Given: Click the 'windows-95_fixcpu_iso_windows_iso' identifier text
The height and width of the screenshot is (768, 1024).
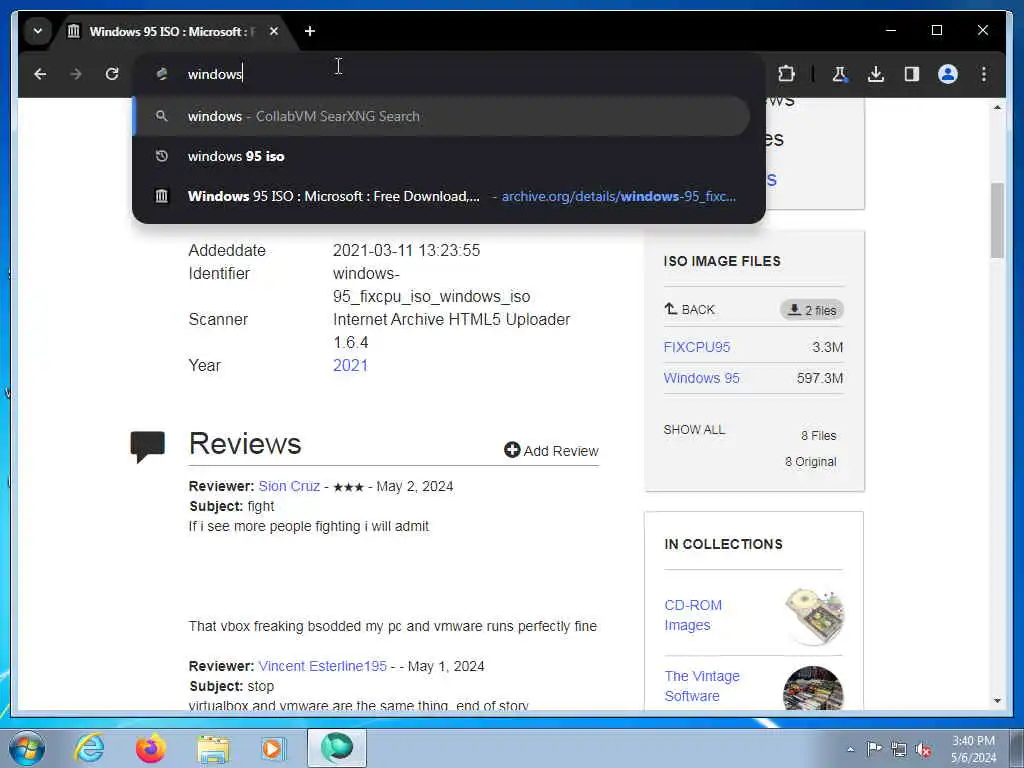Looking at the screenshot, I should (432, 285).
